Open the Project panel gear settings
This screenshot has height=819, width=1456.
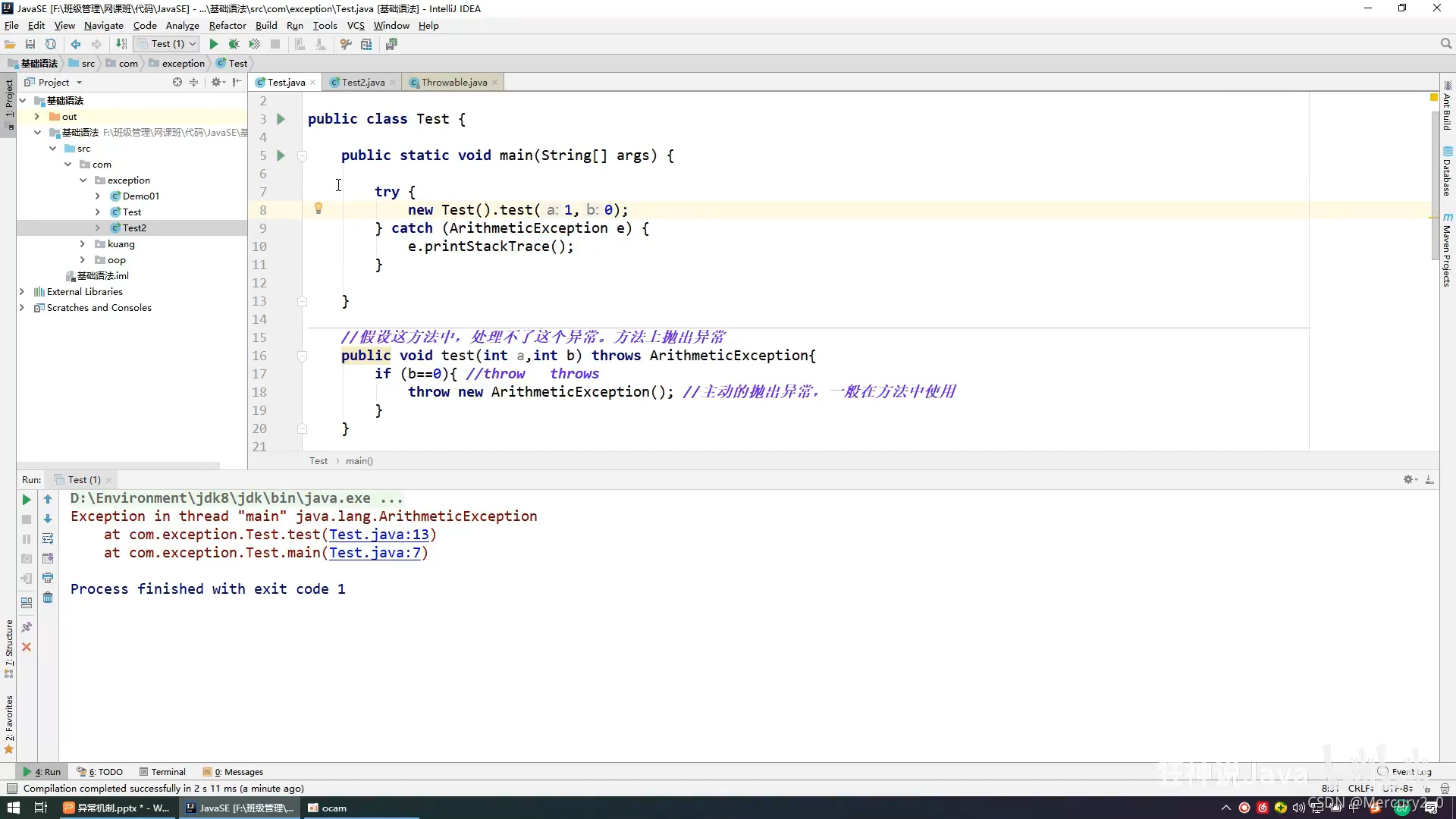click(x=218, y=82)
